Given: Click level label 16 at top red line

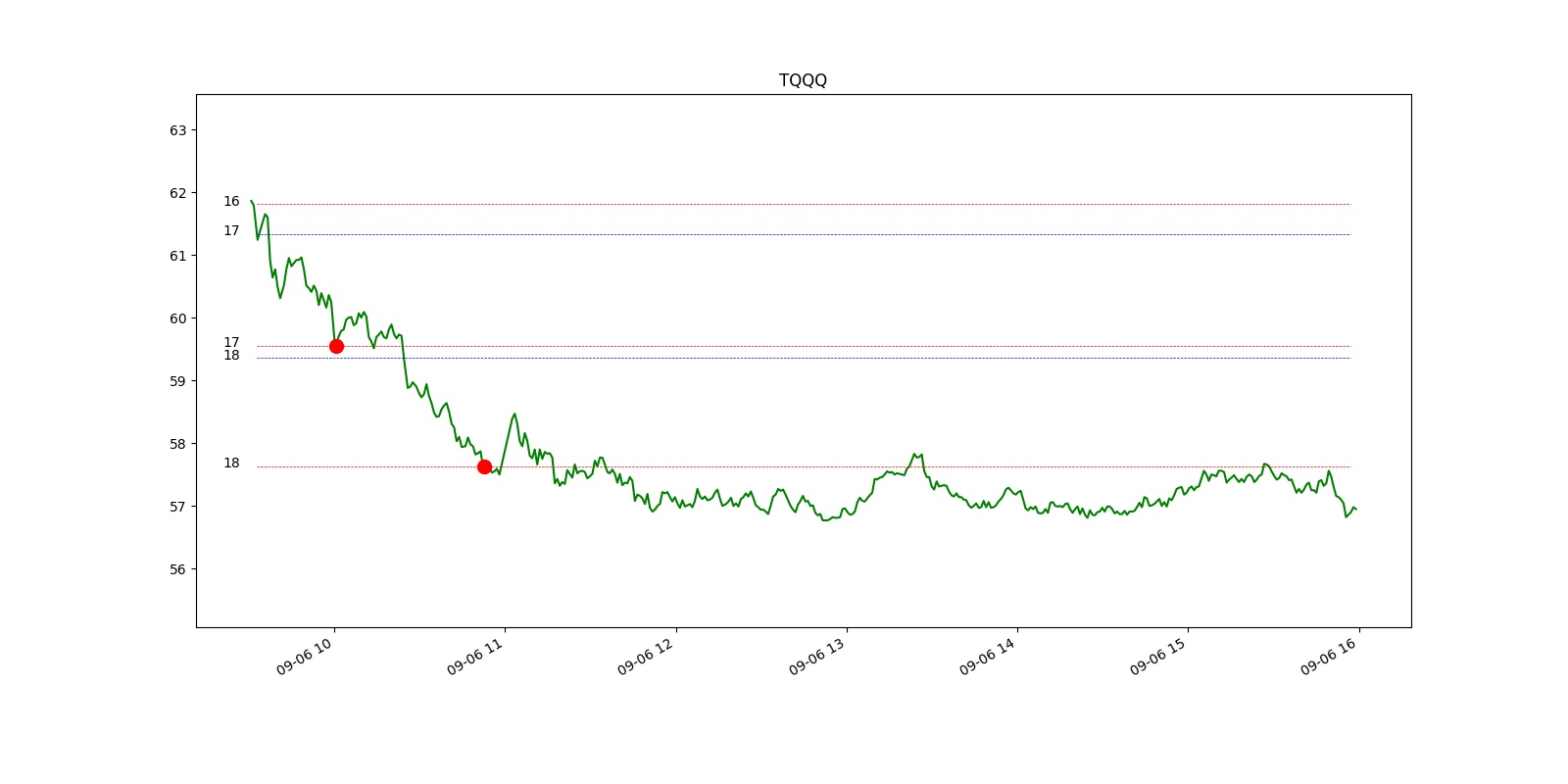Looking at the screenshot, I should (x=231, y=201).
